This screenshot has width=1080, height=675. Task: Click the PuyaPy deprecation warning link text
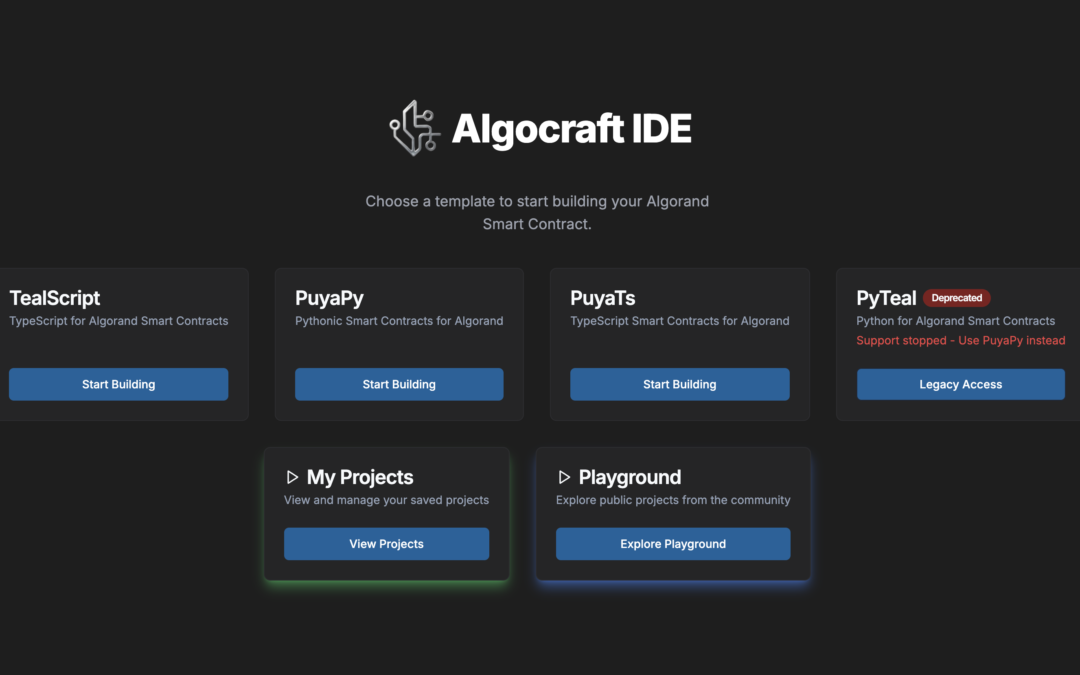960,340
